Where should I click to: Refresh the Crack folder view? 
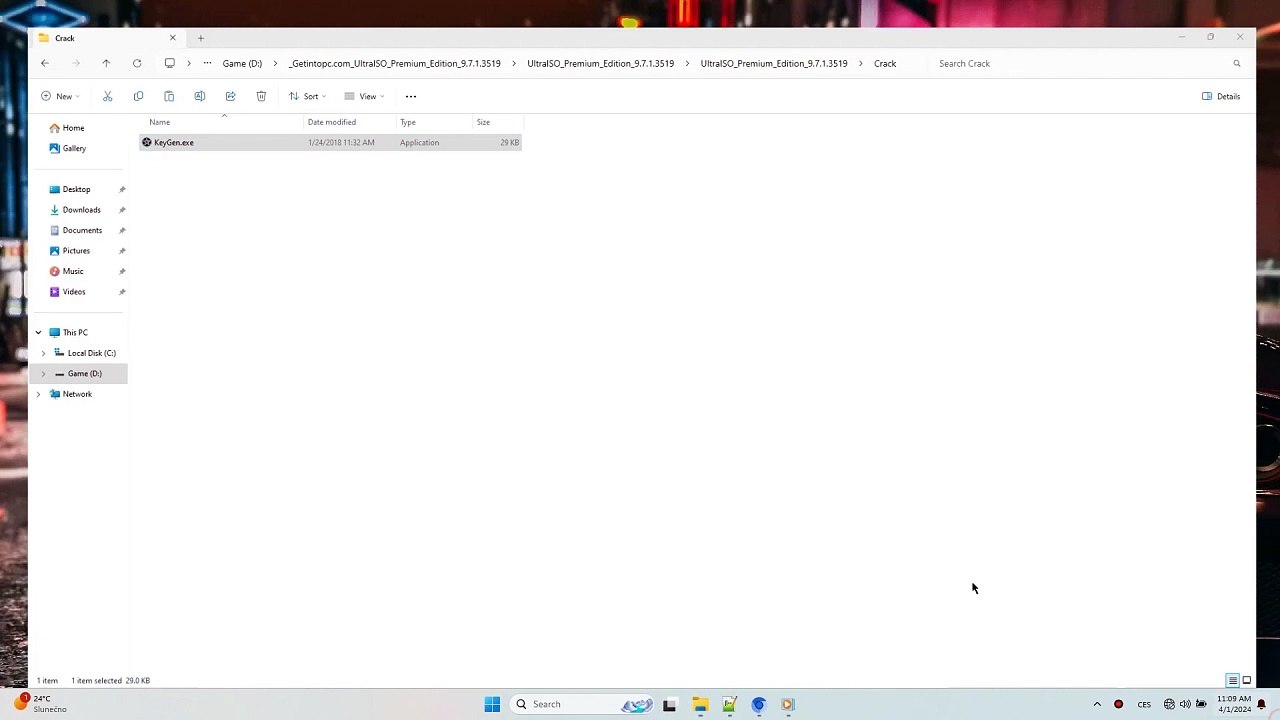[137, 63]
